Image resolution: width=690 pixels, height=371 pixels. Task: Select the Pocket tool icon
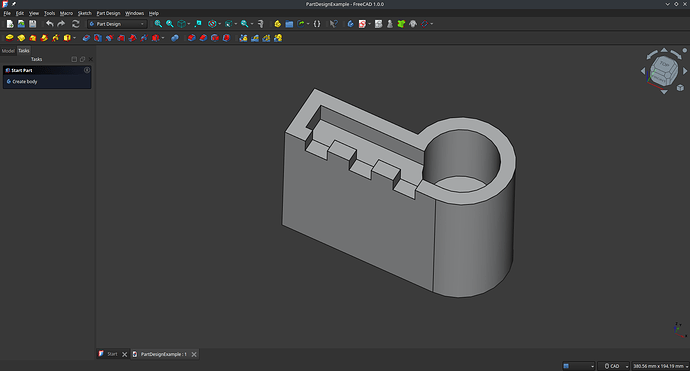[86, 38]
